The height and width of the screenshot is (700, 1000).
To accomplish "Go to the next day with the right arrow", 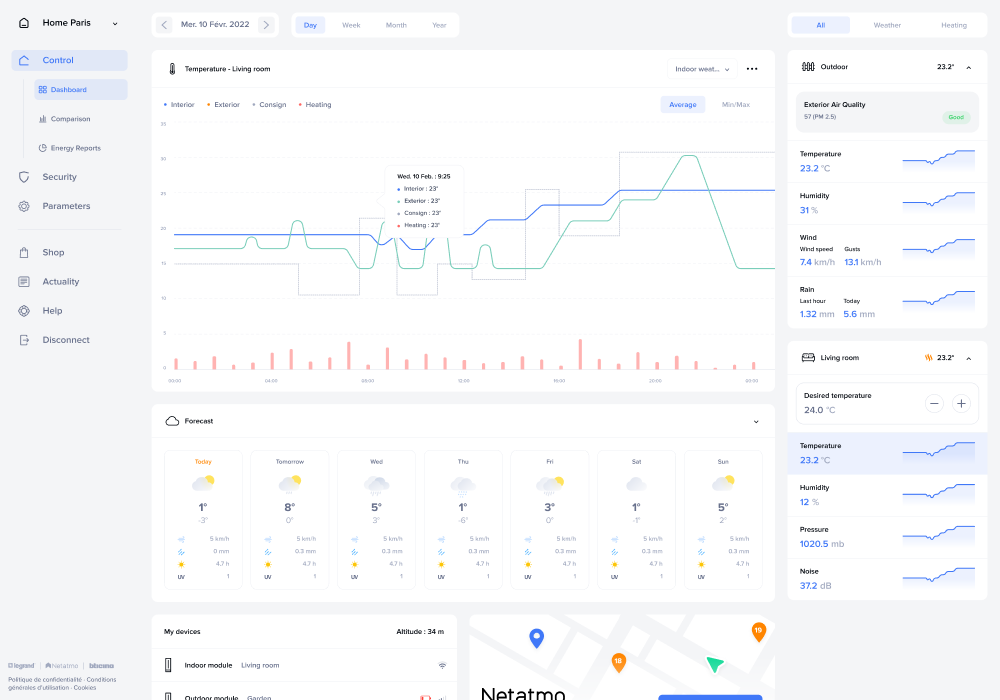I will click(267, 24).
